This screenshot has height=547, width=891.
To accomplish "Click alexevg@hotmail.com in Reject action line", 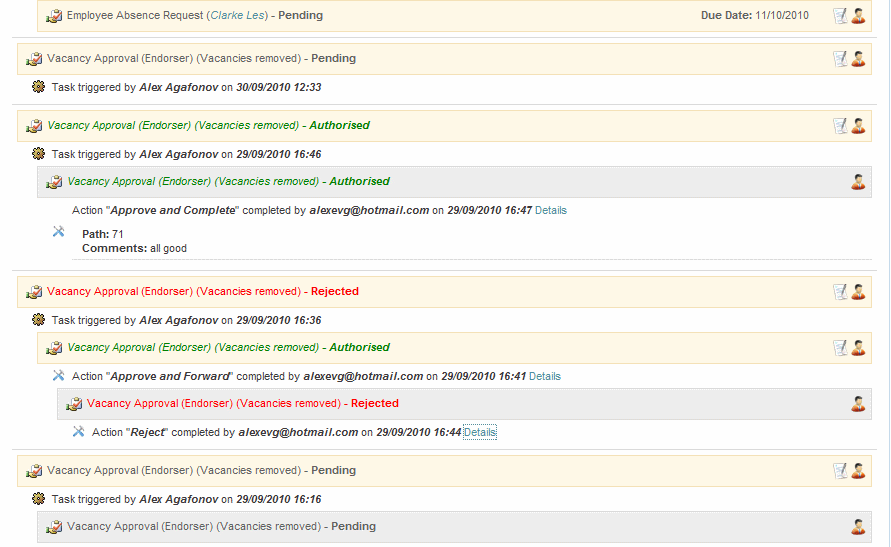I will 298,432.
